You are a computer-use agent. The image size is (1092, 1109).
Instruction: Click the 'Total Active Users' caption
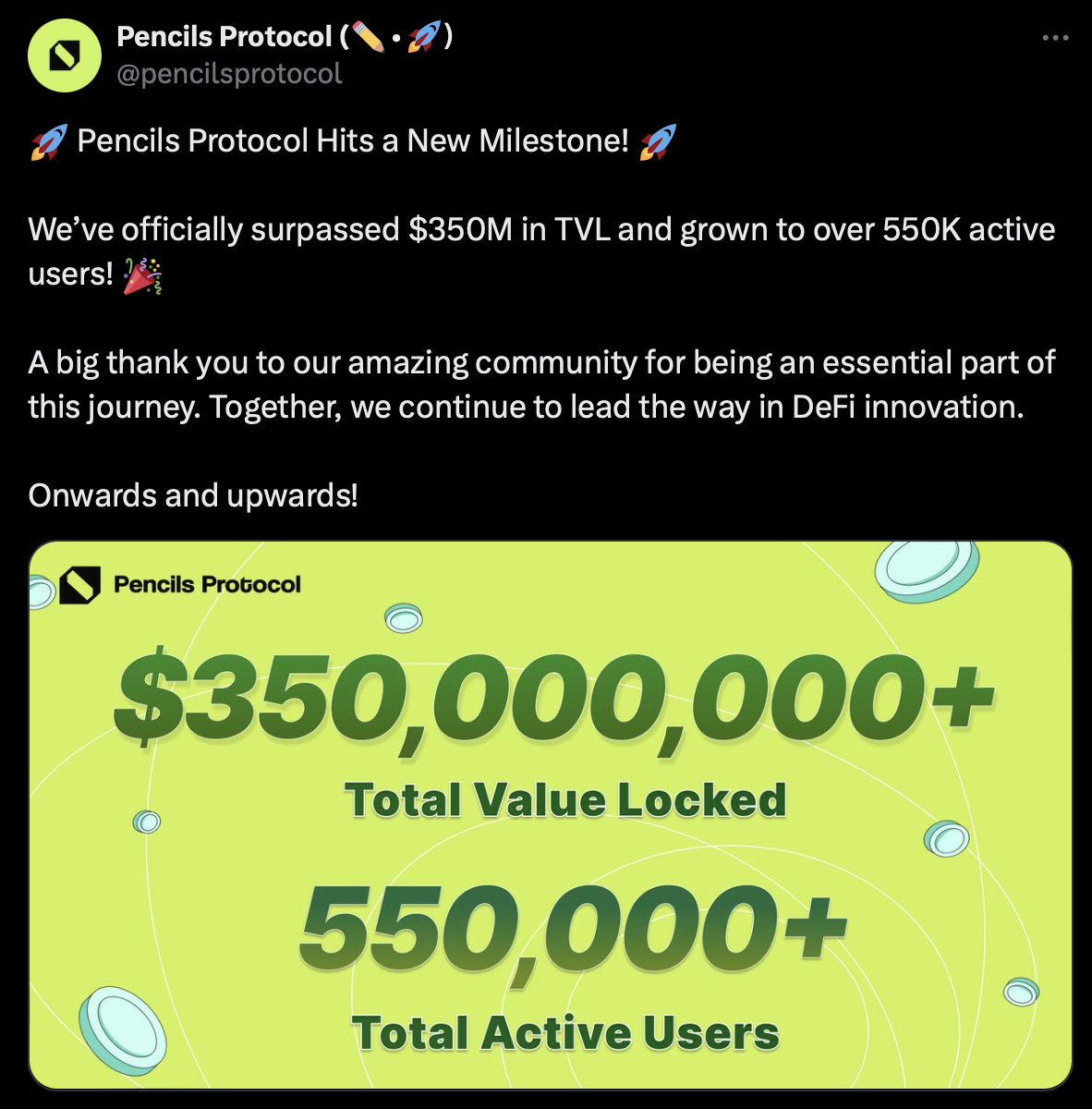tap(565, 1033)
